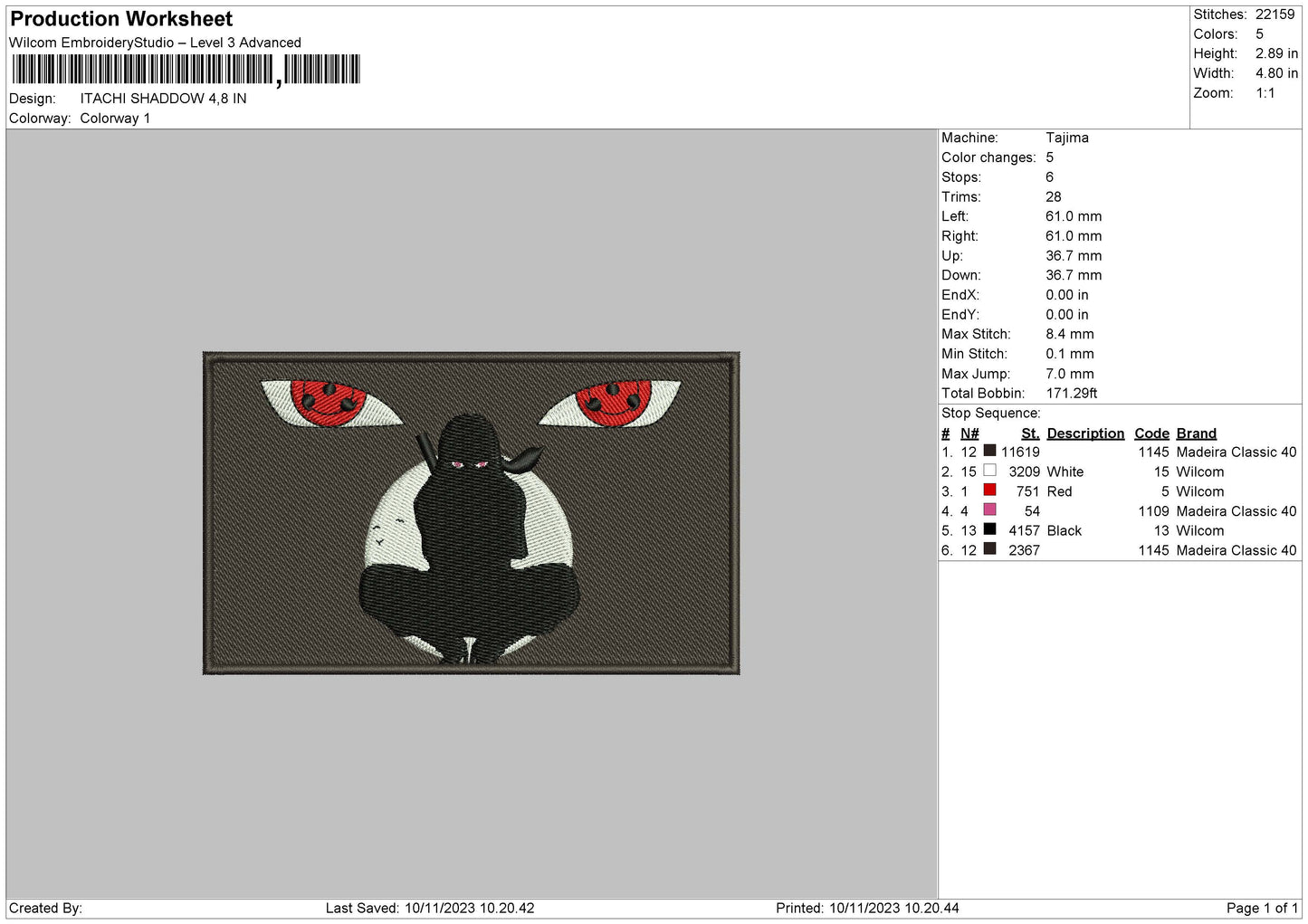Click the stitches count '22159'
The height and width of the screenshot is (924, 1308).
(x=1275, y=14)
